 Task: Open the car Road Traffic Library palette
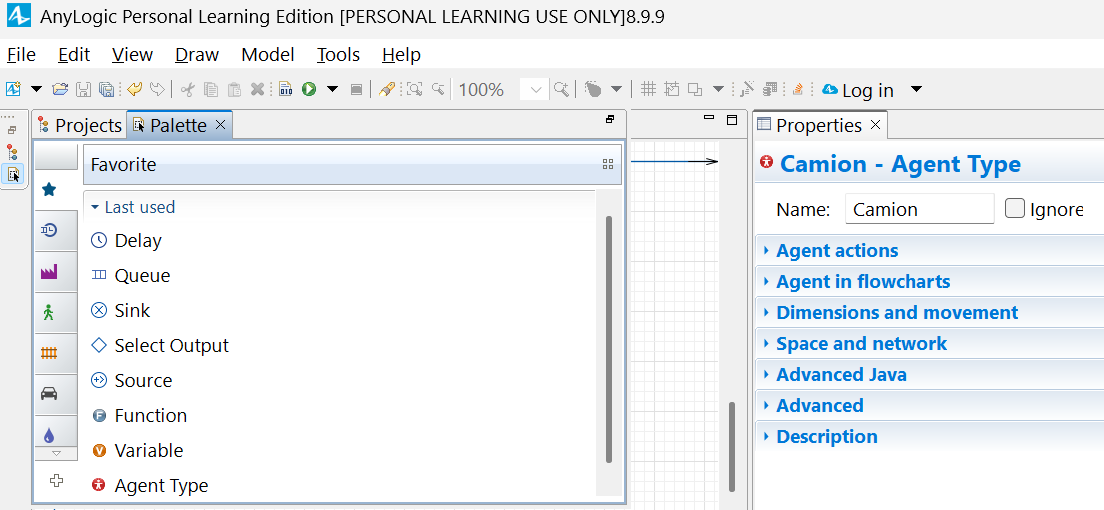click(x=49, y=394)
